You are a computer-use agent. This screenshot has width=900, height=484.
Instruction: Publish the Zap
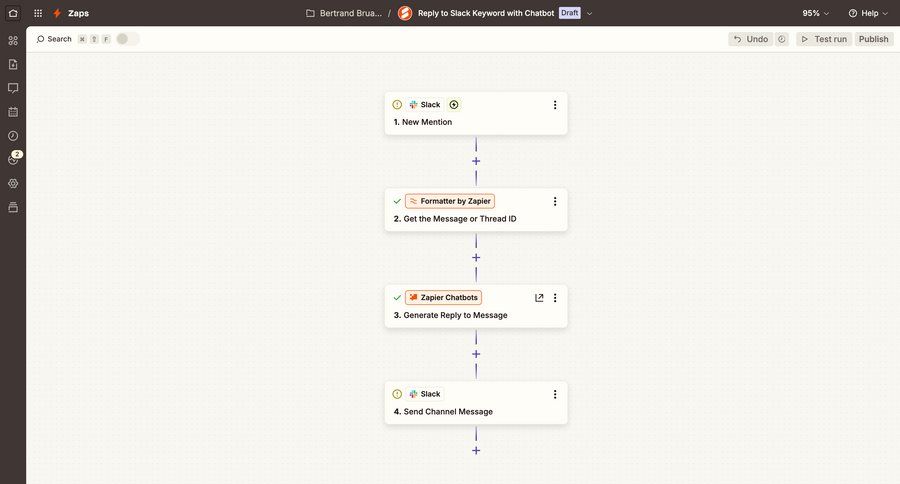coord(874,39)
